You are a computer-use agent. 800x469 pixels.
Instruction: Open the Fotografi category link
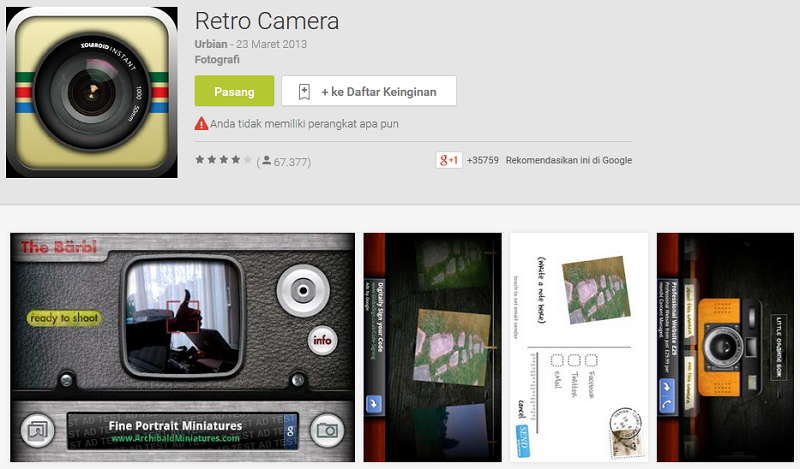tap(217, 59)
